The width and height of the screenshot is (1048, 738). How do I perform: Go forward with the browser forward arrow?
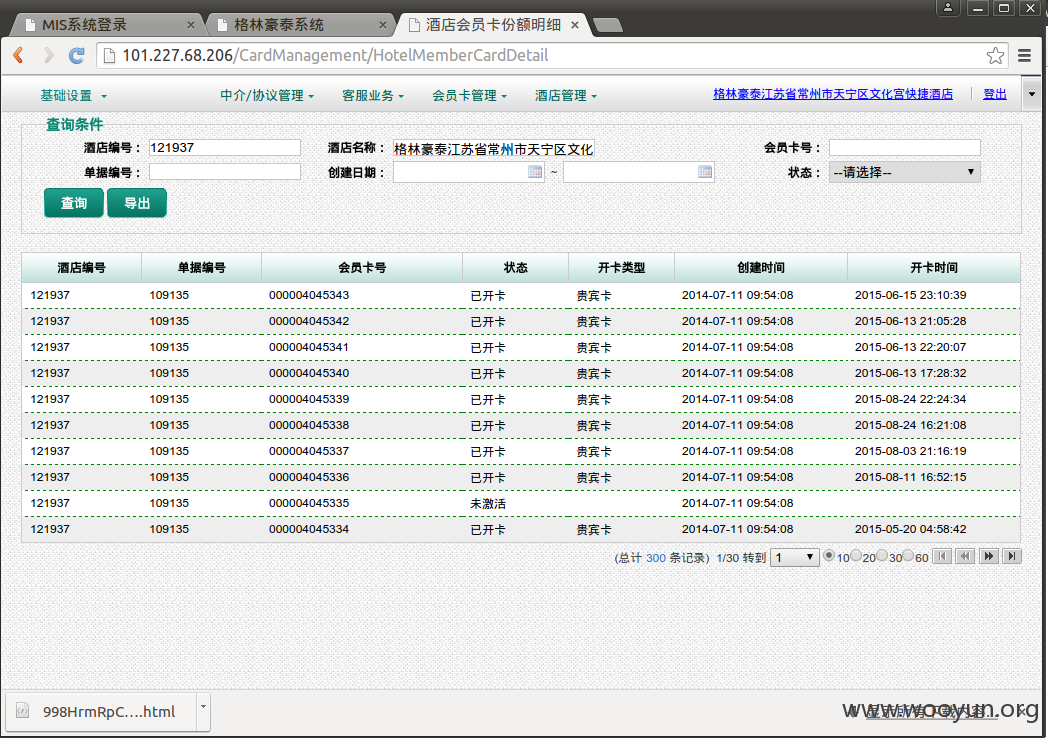[x=48, y=55]
